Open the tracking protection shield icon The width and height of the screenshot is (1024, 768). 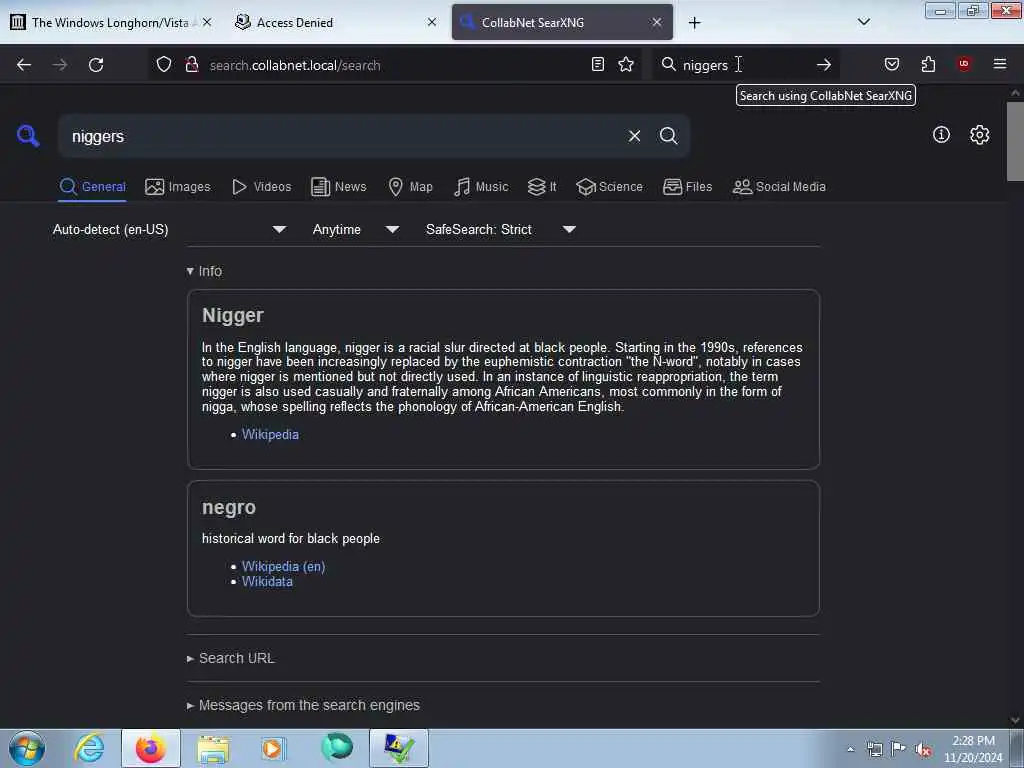pyautogui.click(x=164, y=64)
